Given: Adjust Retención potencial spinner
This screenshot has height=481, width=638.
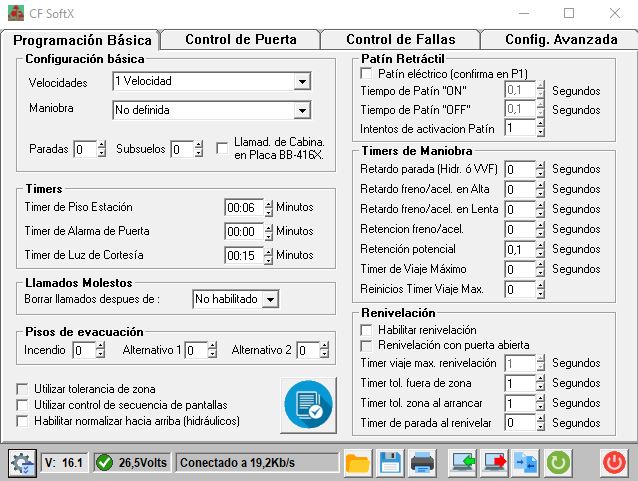Looking at the screenshot, I should tap(540, 249).
